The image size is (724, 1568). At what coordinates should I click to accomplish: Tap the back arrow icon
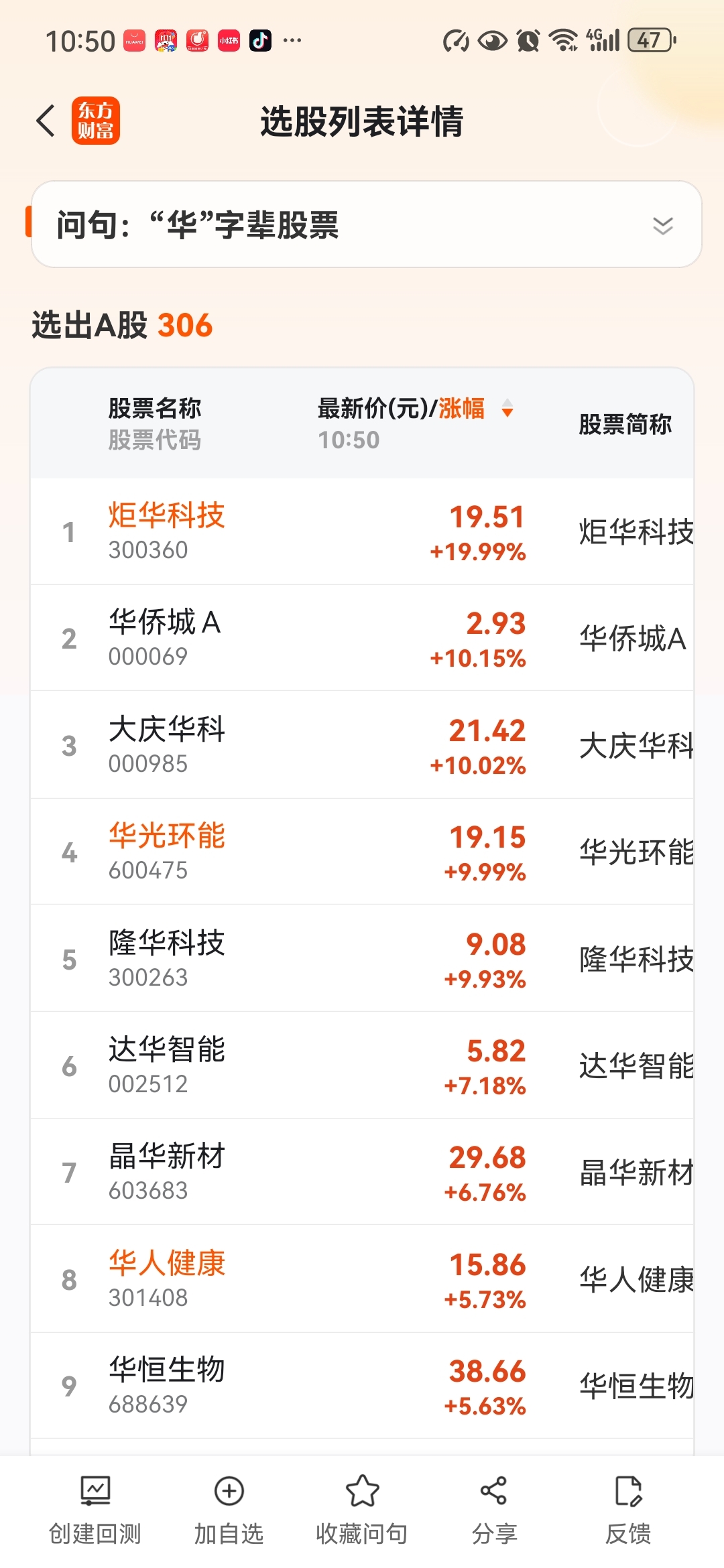tap(46, 121)
